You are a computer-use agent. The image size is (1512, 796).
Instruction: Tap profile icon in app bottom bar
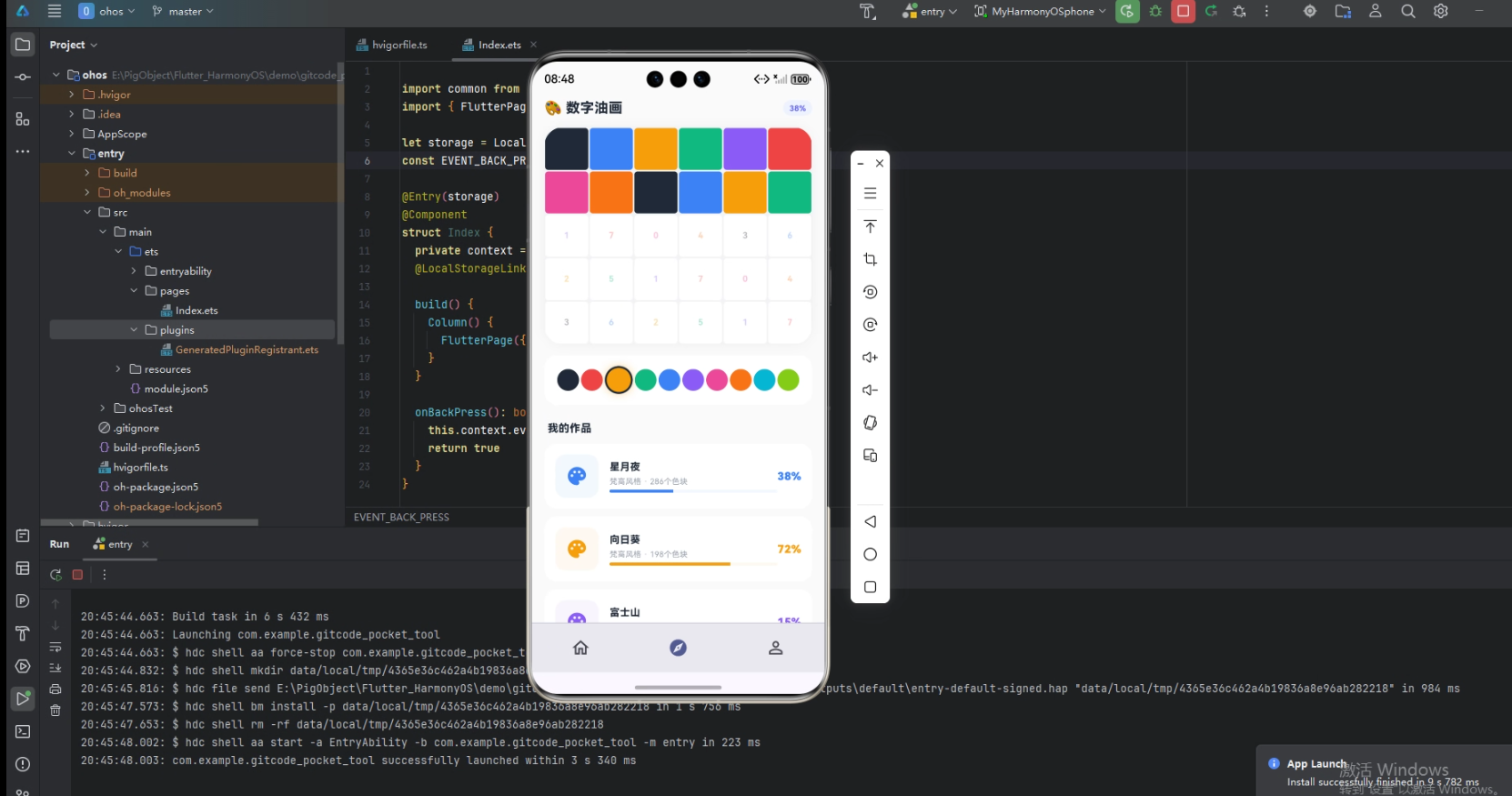775,648
